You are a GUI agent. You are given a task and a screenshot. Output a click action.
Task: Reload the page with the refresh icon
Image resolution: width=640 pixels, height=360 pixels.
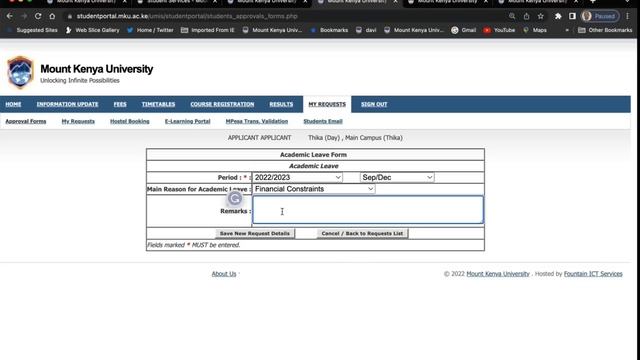coord(38,16)
